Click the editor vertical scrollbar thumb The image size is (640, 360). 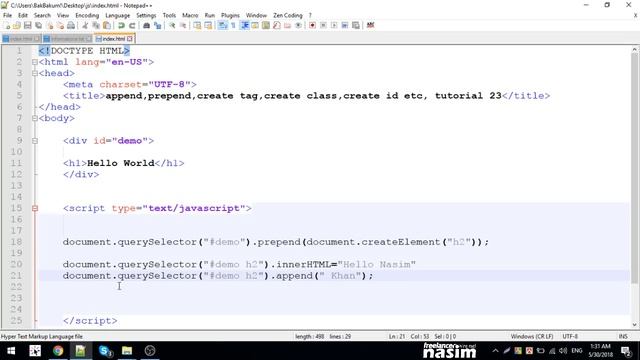[x=634, y=168]
